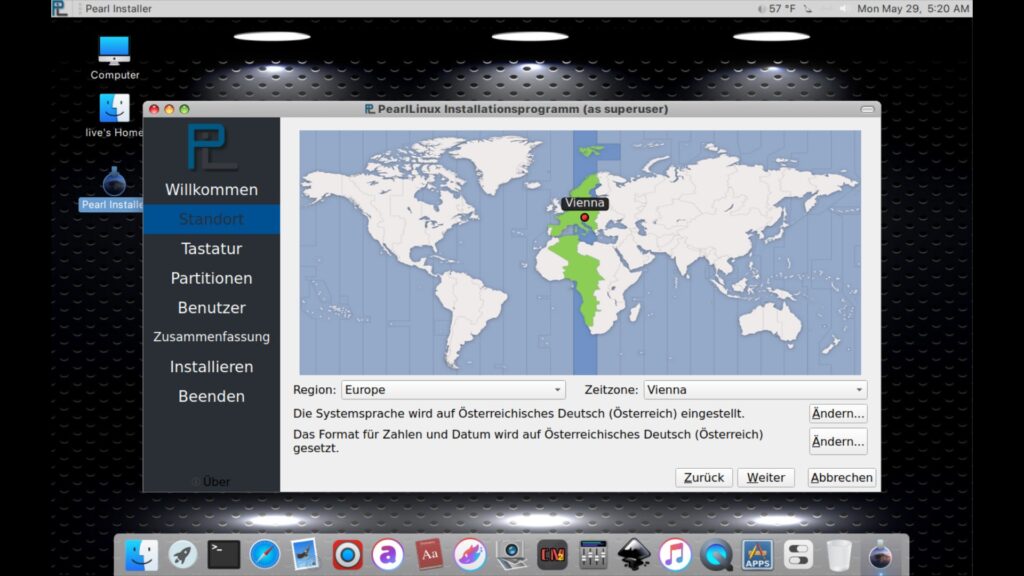Click the Vienna tooltip label on the map
This screenshot has height=576, width=1024.
584,203
